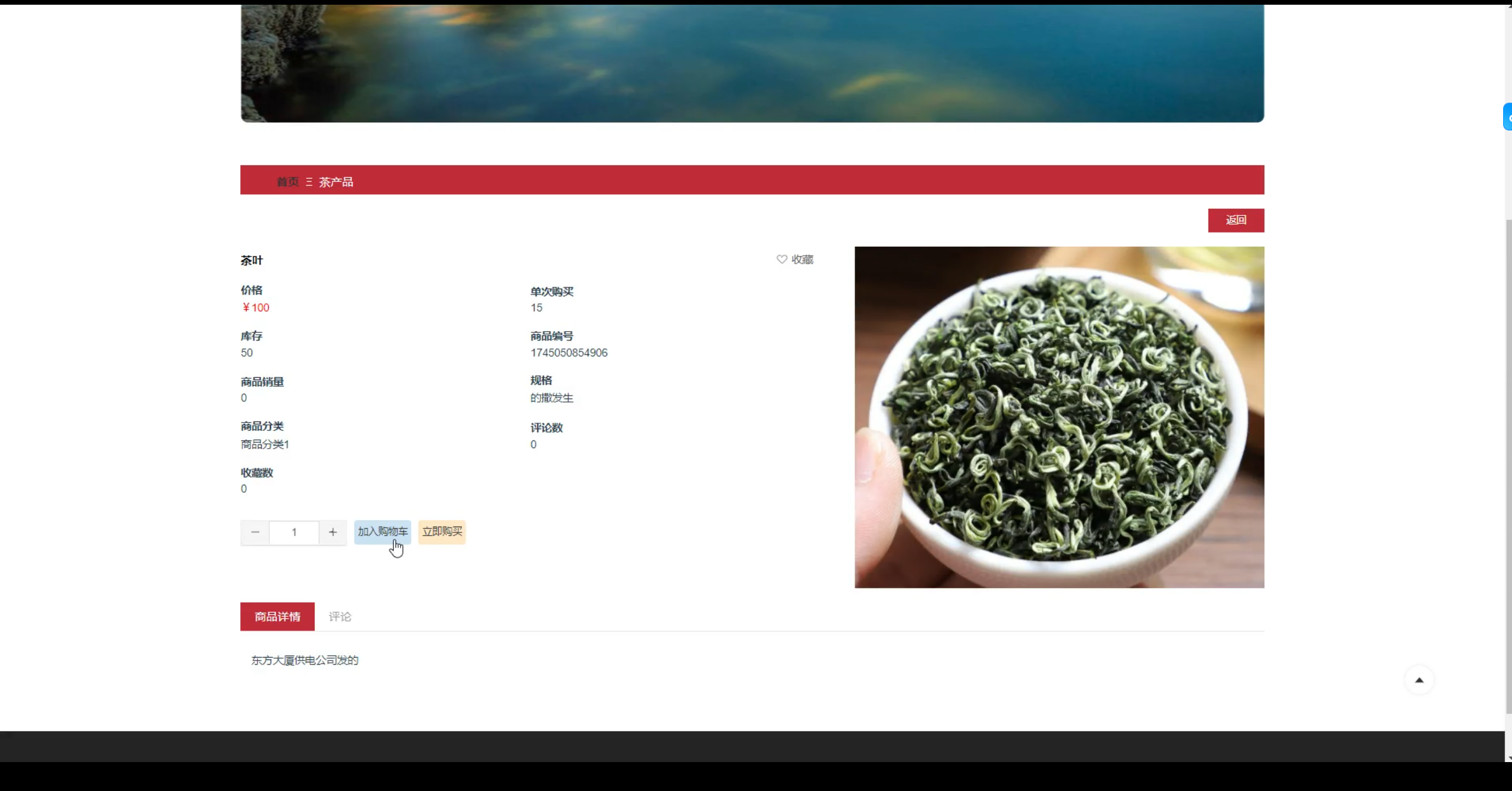1512x791 pixels.
Task: Click the 收藏 text label
Action: click(x=802, y=260)
